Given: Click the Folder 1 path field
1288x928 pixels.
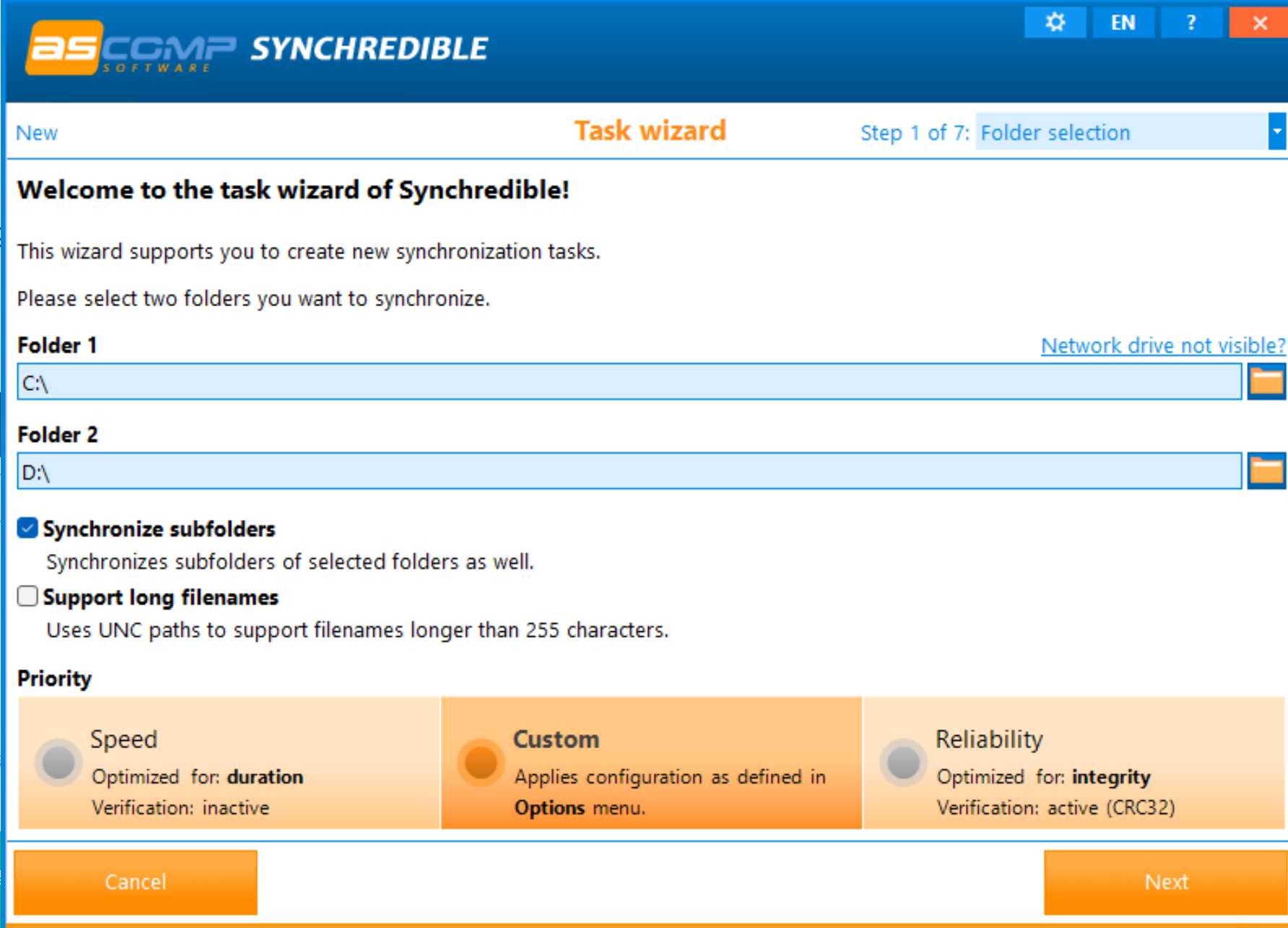Looking at the screenshot, I should (x=629, y=382).
